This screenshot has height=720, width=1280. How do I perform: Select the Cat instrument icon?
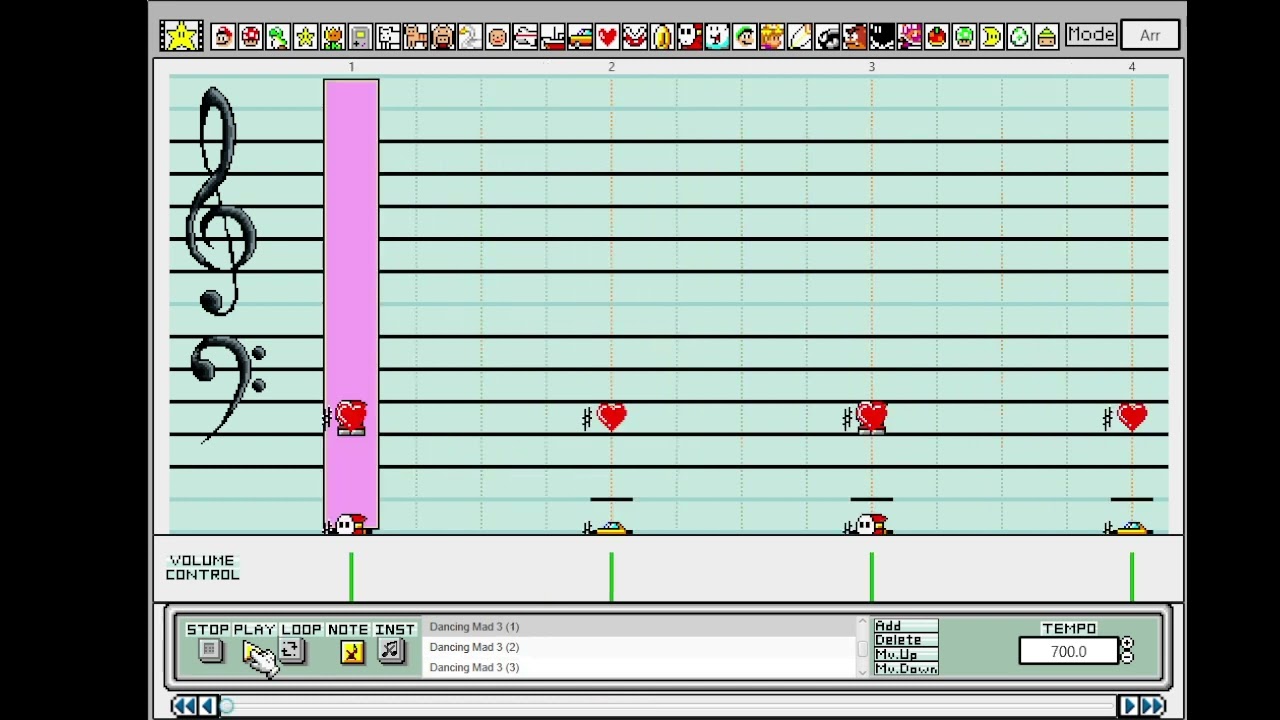(415, 37)
